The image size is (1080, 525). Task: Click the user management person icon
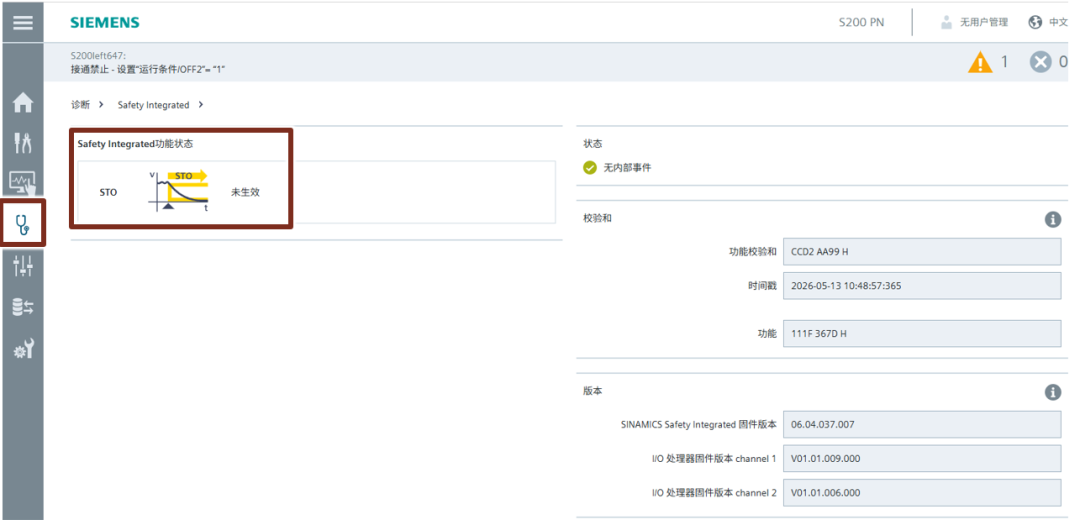click(946, 22)
